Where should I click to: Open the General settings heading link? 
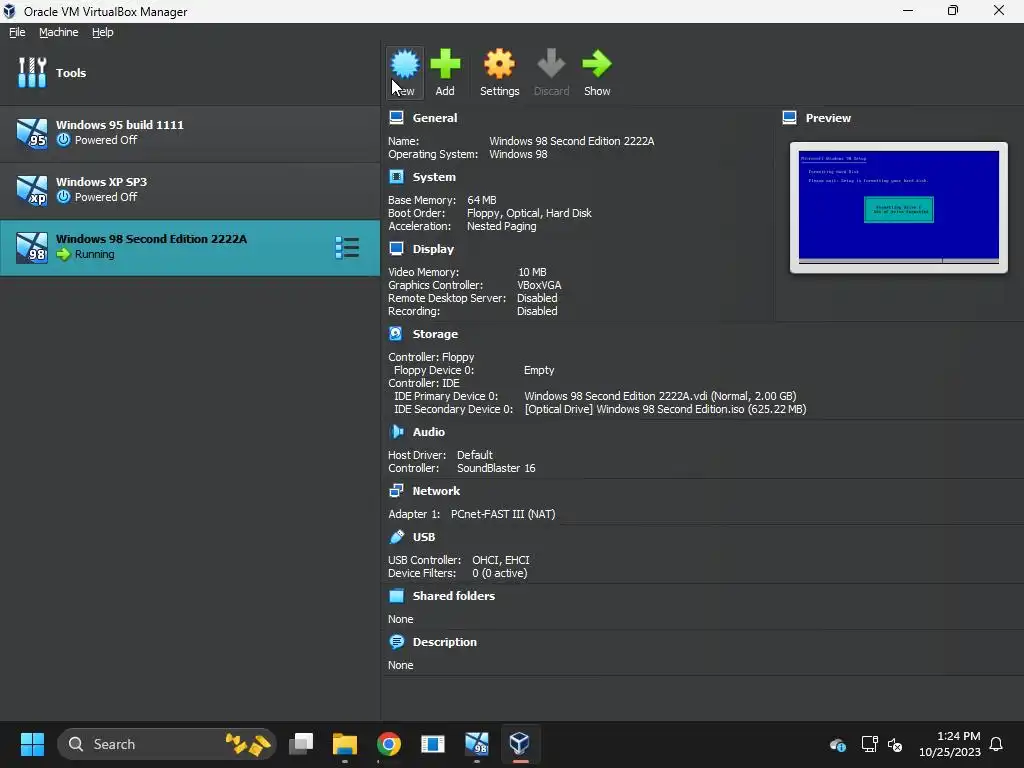[x=435, y=118]
